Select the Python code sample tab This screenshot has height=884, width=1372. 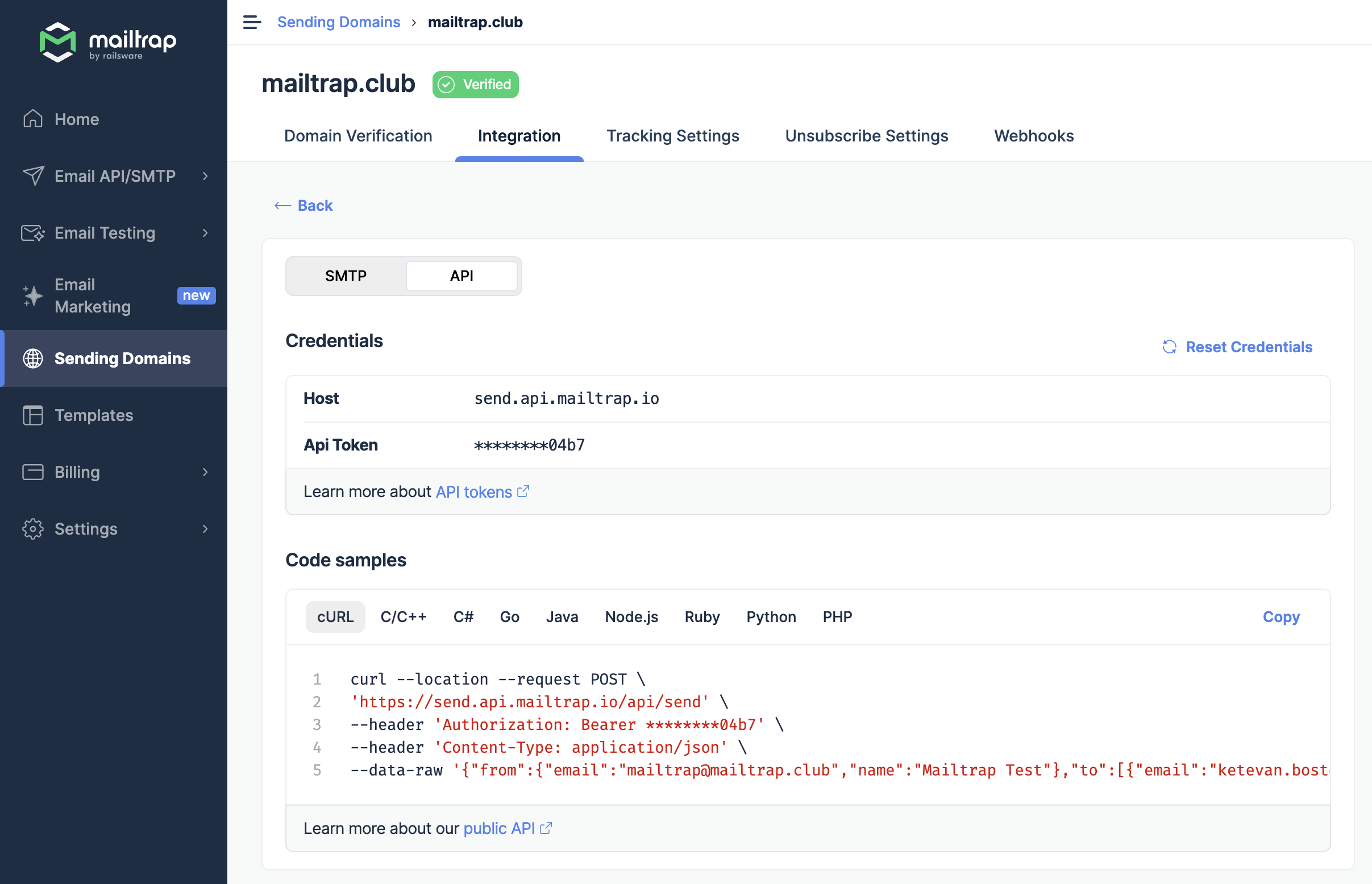[x=770, y=616]
